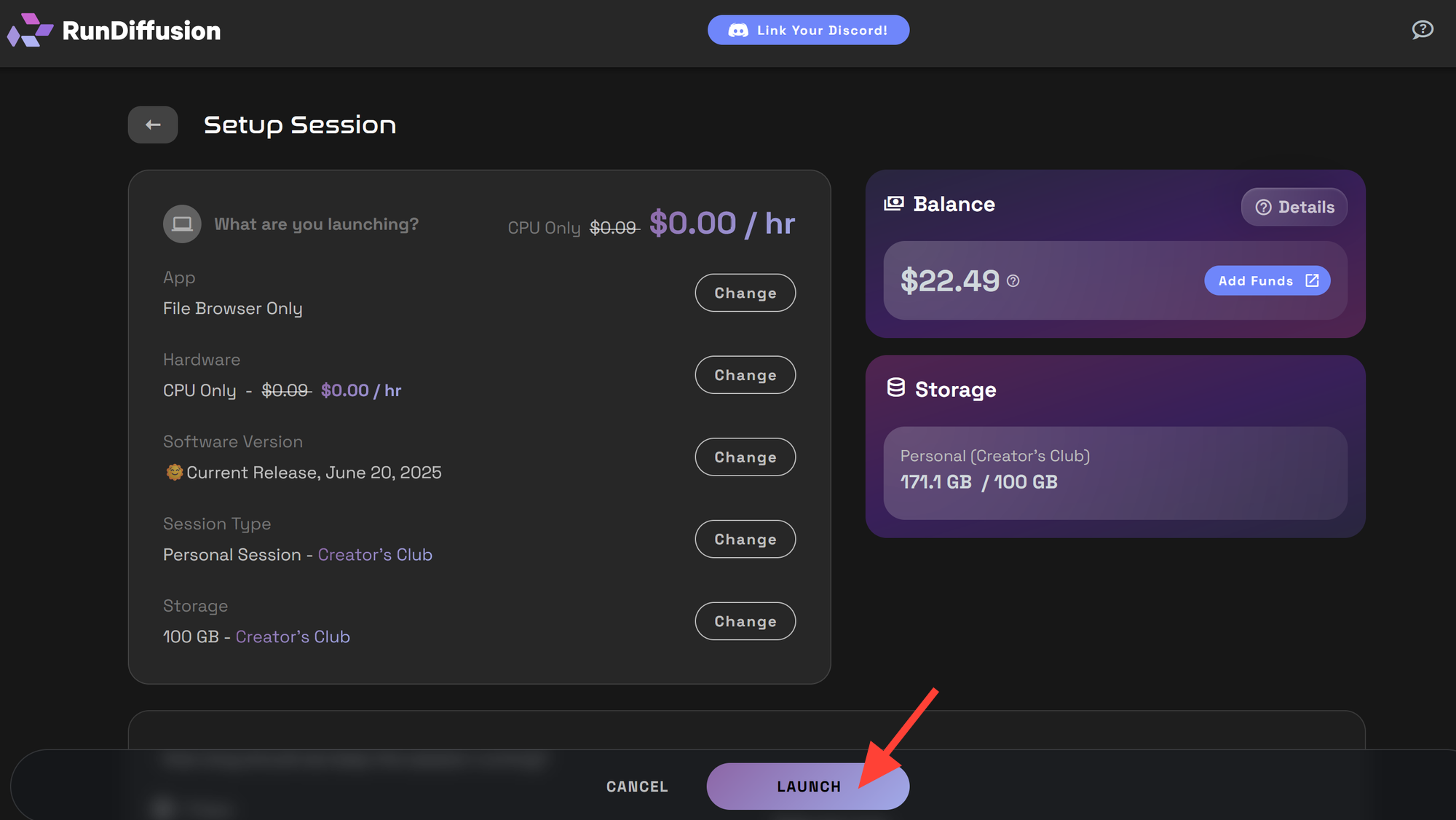The image size is (1456, 820).
Task: Click the Discord icon in banner
Action: click(738, 31)
